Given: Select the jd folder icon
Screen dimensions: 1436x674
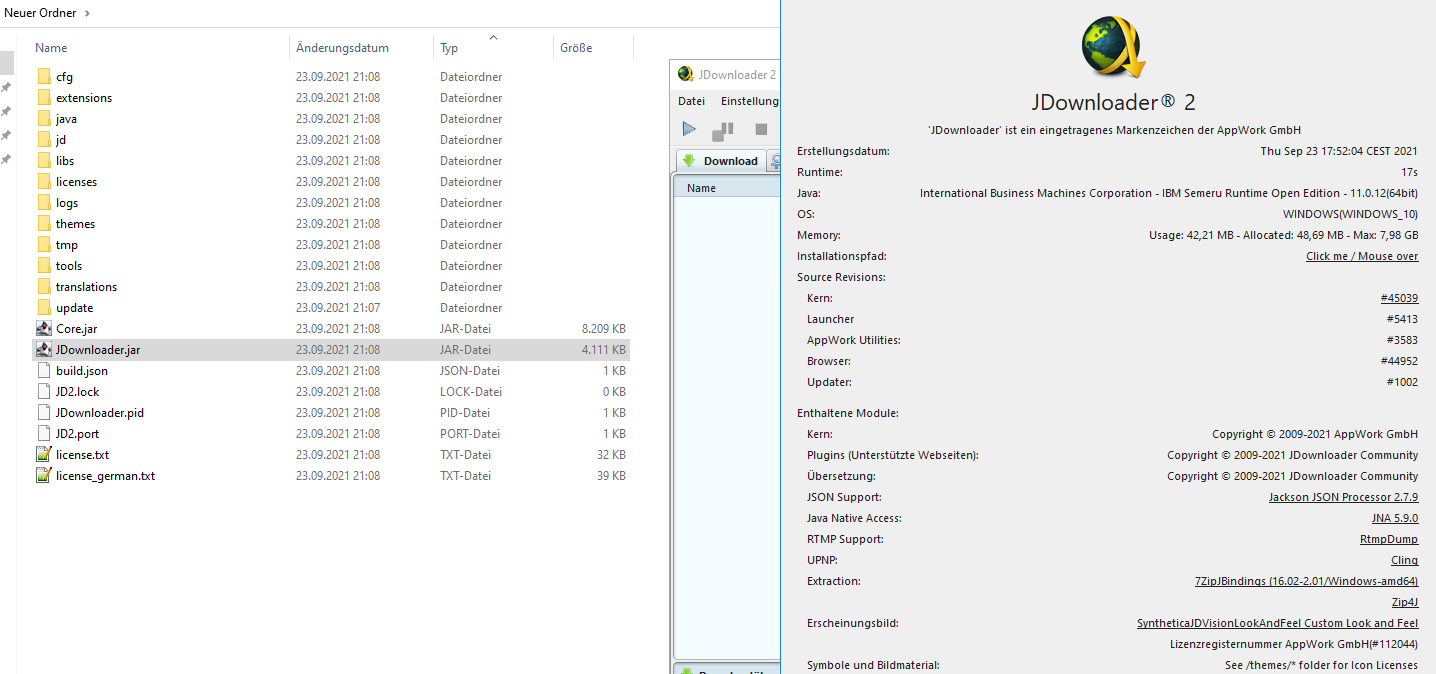Looking at the screenshot, I should click(44, 140).
